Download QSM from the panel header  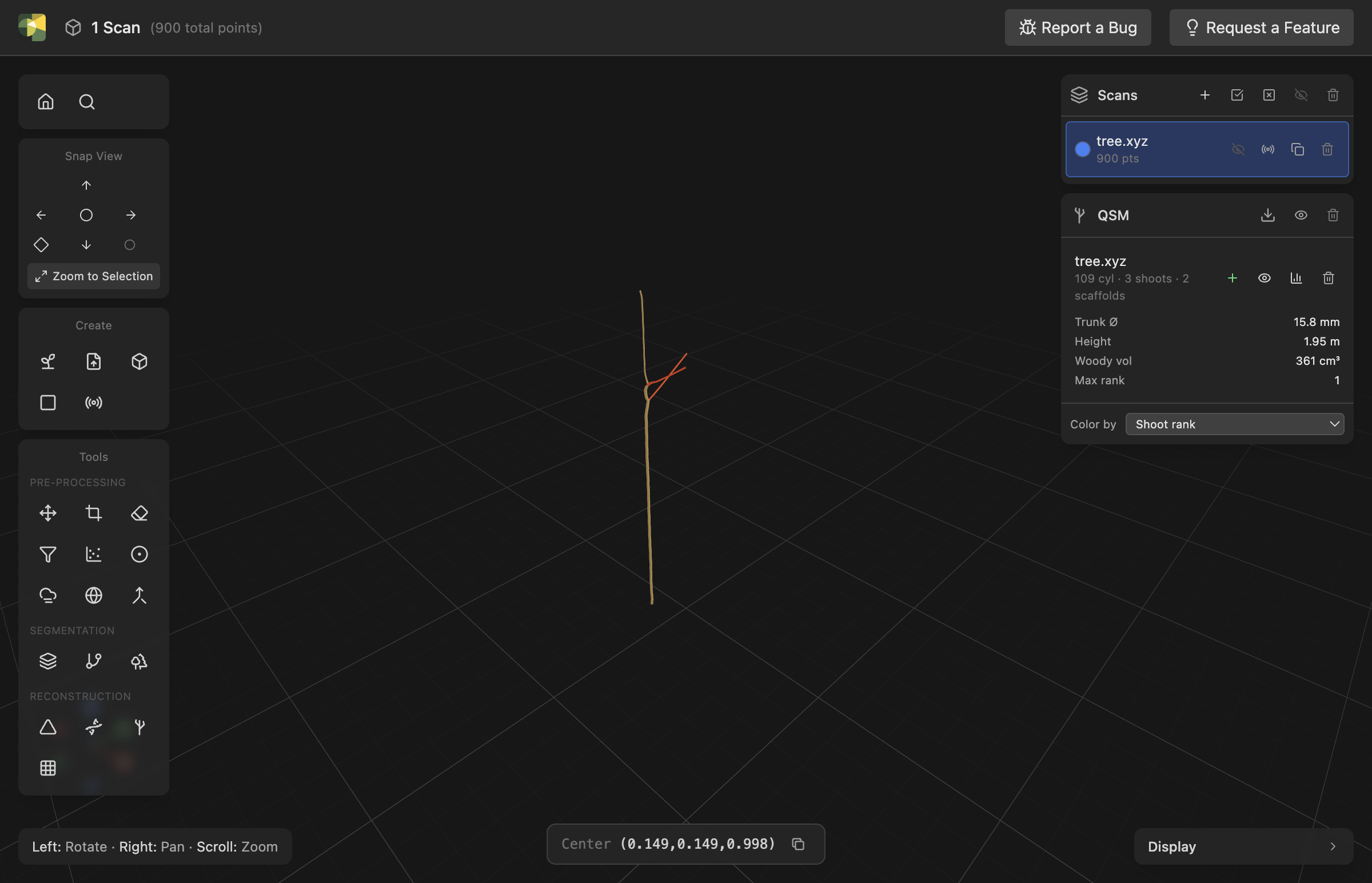(1269, 216)
